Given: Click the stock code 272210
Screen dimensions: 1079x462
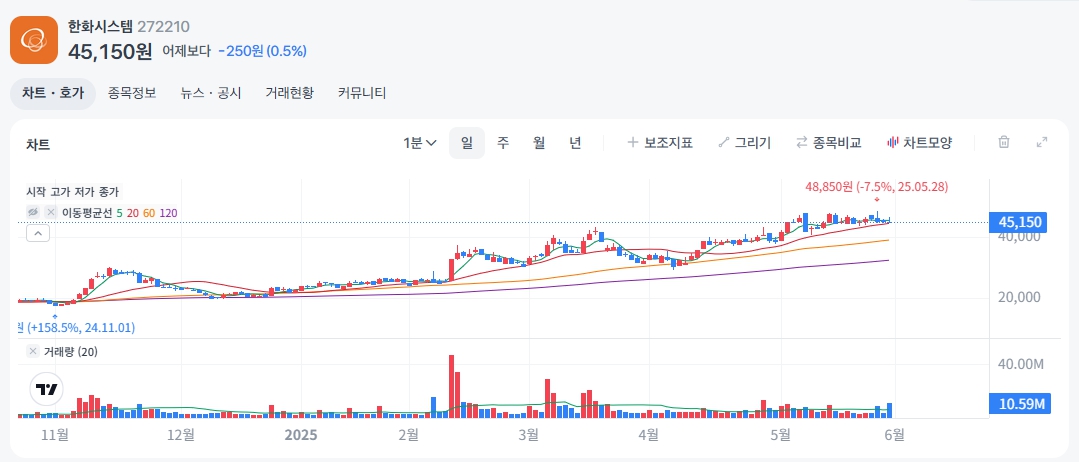Looking at the screenshot, I should coord(163,27).
